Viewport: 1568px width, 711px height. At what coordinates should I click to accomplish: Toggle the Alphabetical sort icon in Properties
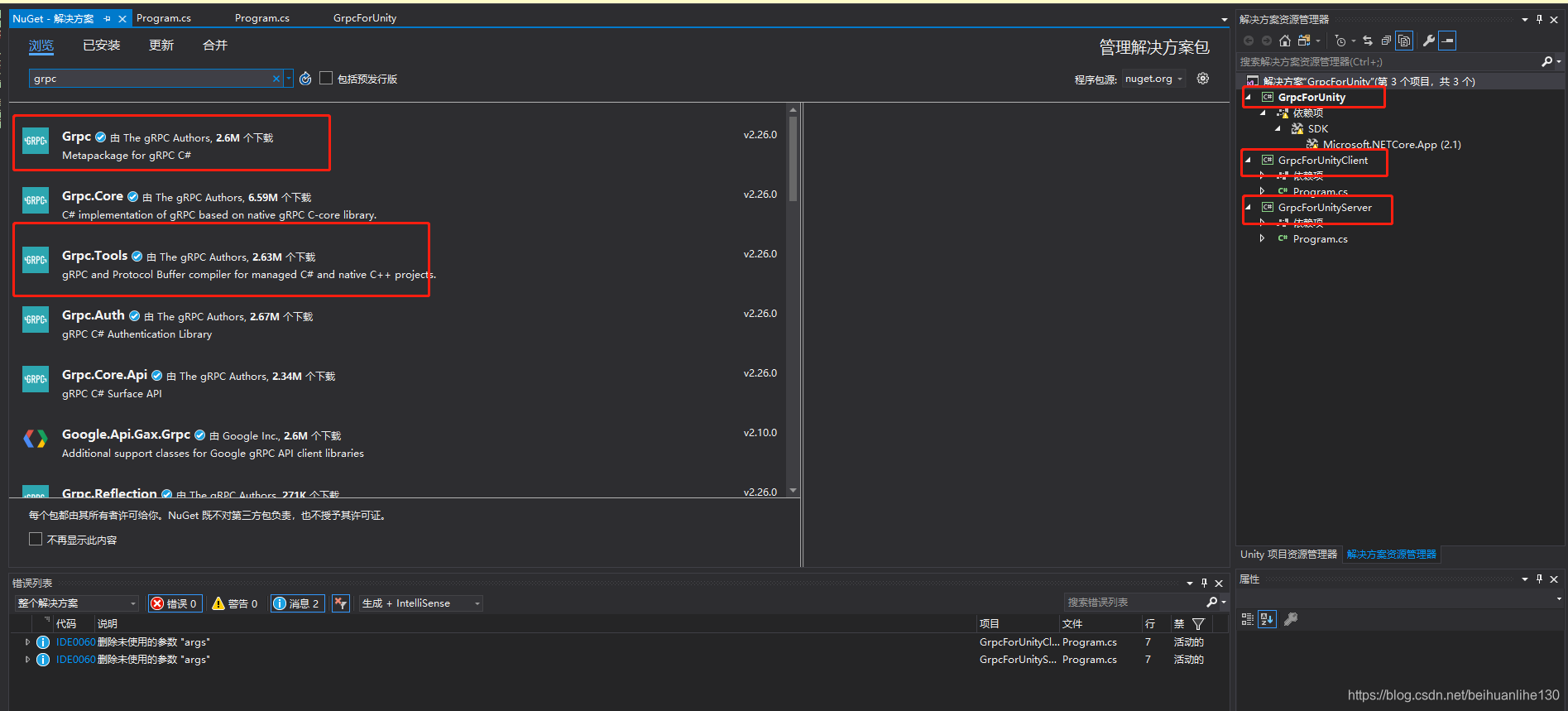click(1267, 619)
